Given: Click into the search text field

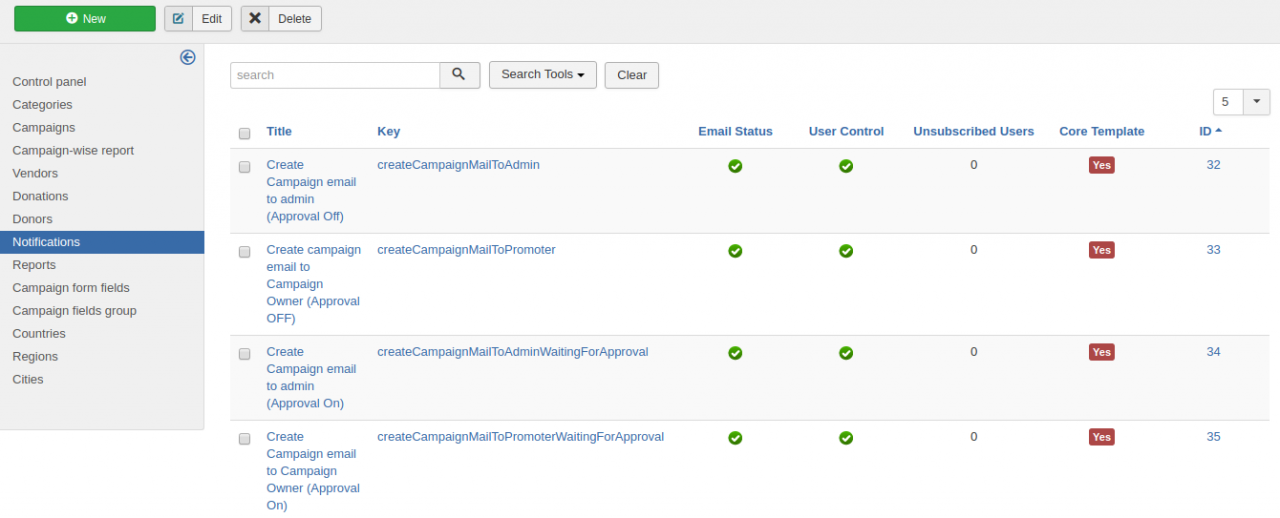Looking at the screenshot, I should point(335,75).
